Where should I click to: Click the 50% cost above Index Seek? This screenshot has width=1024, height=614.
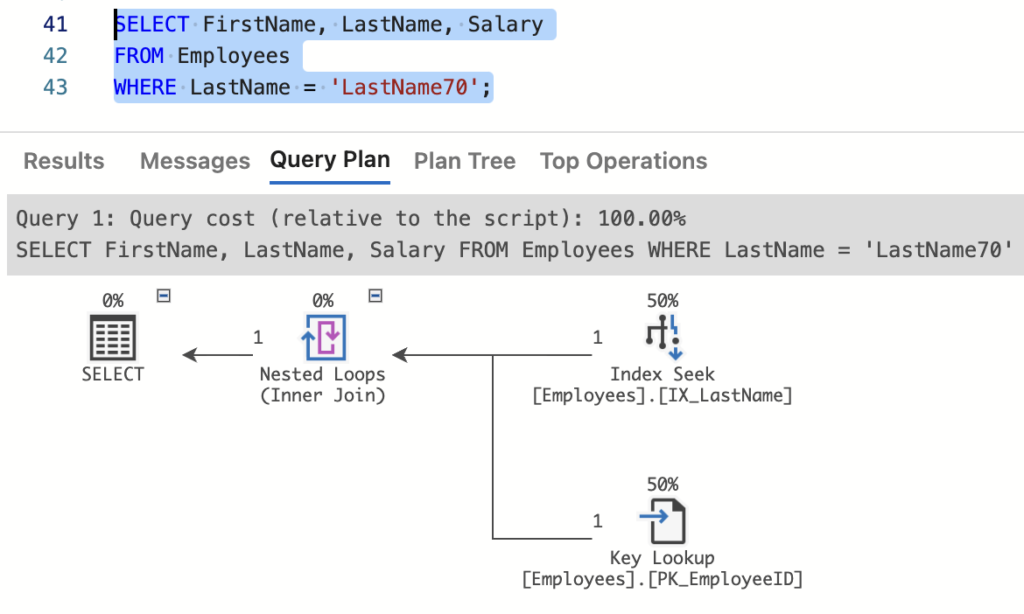pos(662,300)
